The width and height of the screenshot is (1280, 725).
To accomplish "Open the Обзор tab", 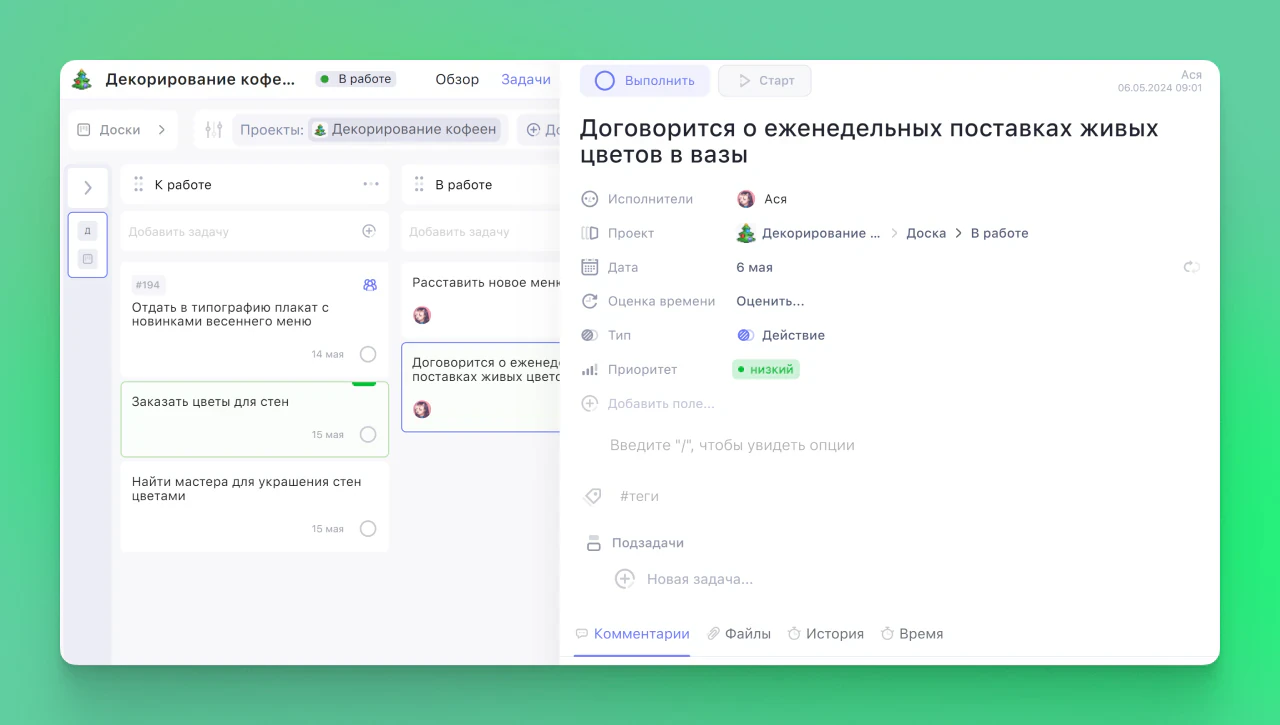I will [x=457, y=79].
